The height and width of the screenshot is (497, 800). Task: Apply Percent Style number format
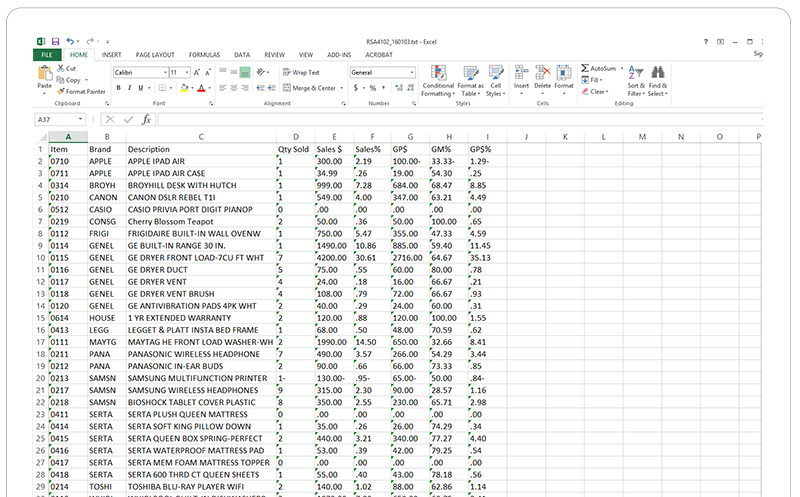click(373, 88)
